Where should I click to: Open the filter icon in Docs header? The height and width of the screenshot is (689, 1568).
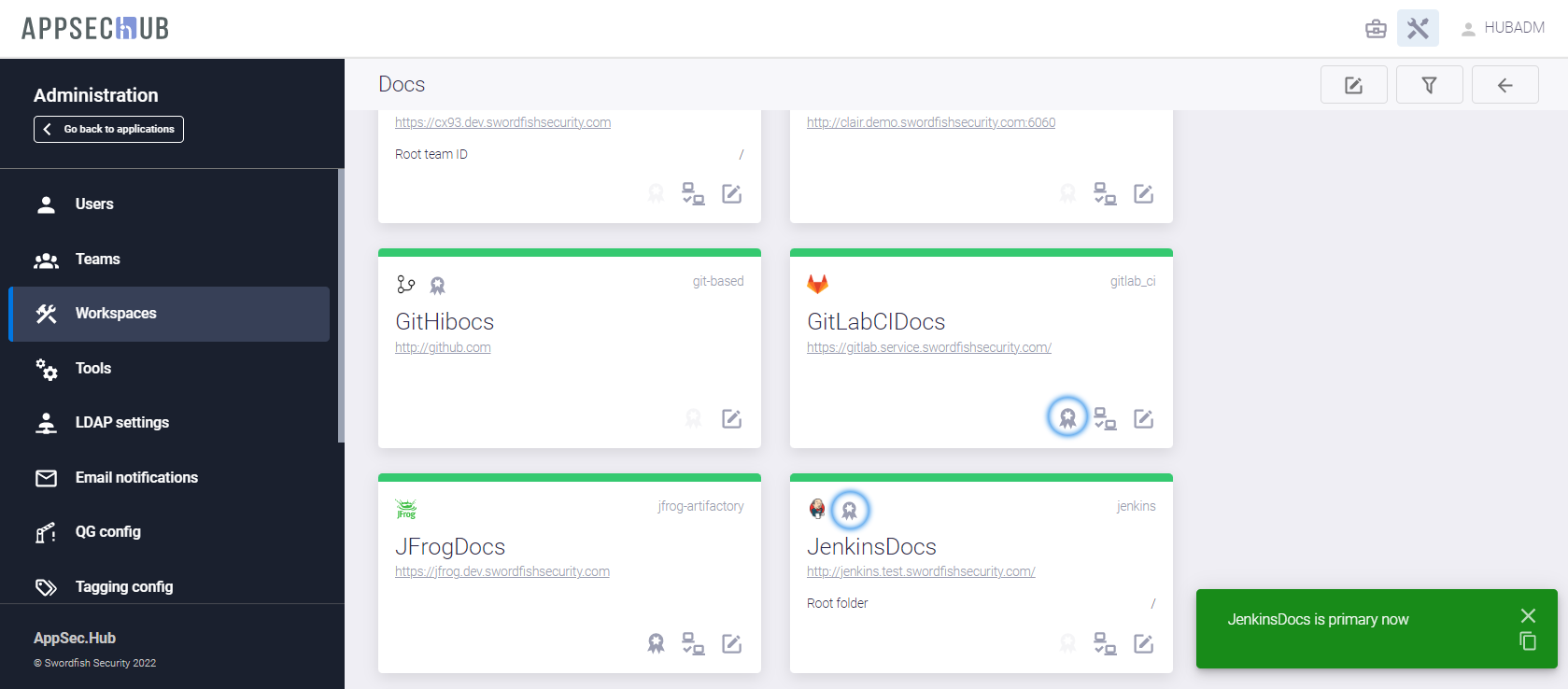coord(1429,85)
